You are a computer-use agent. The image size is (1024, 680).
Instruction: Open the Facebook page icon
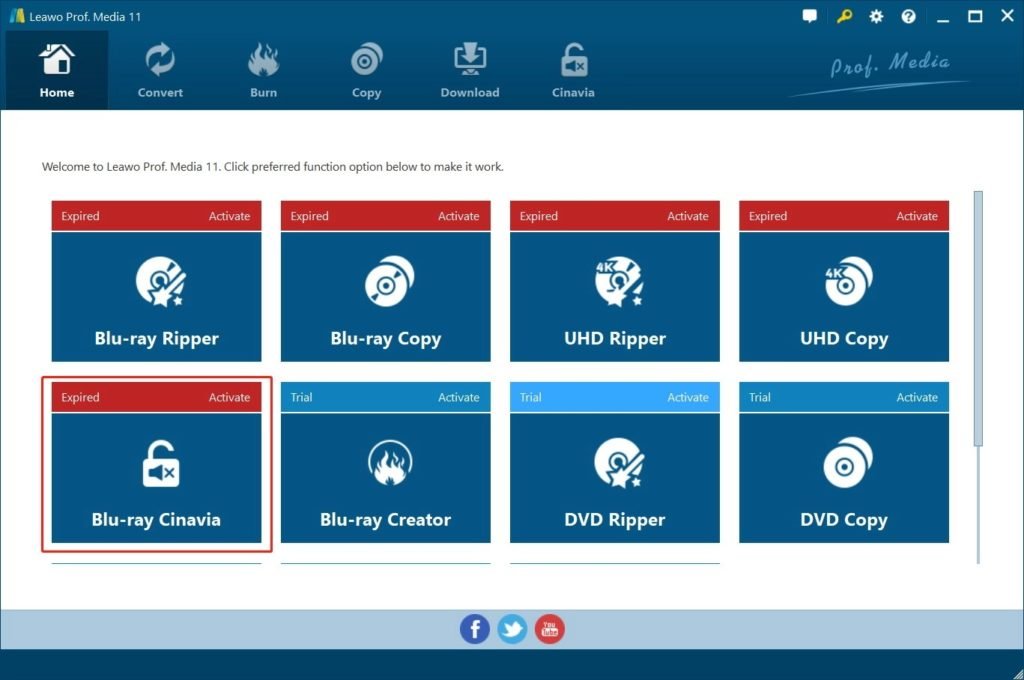click(475, 629)
